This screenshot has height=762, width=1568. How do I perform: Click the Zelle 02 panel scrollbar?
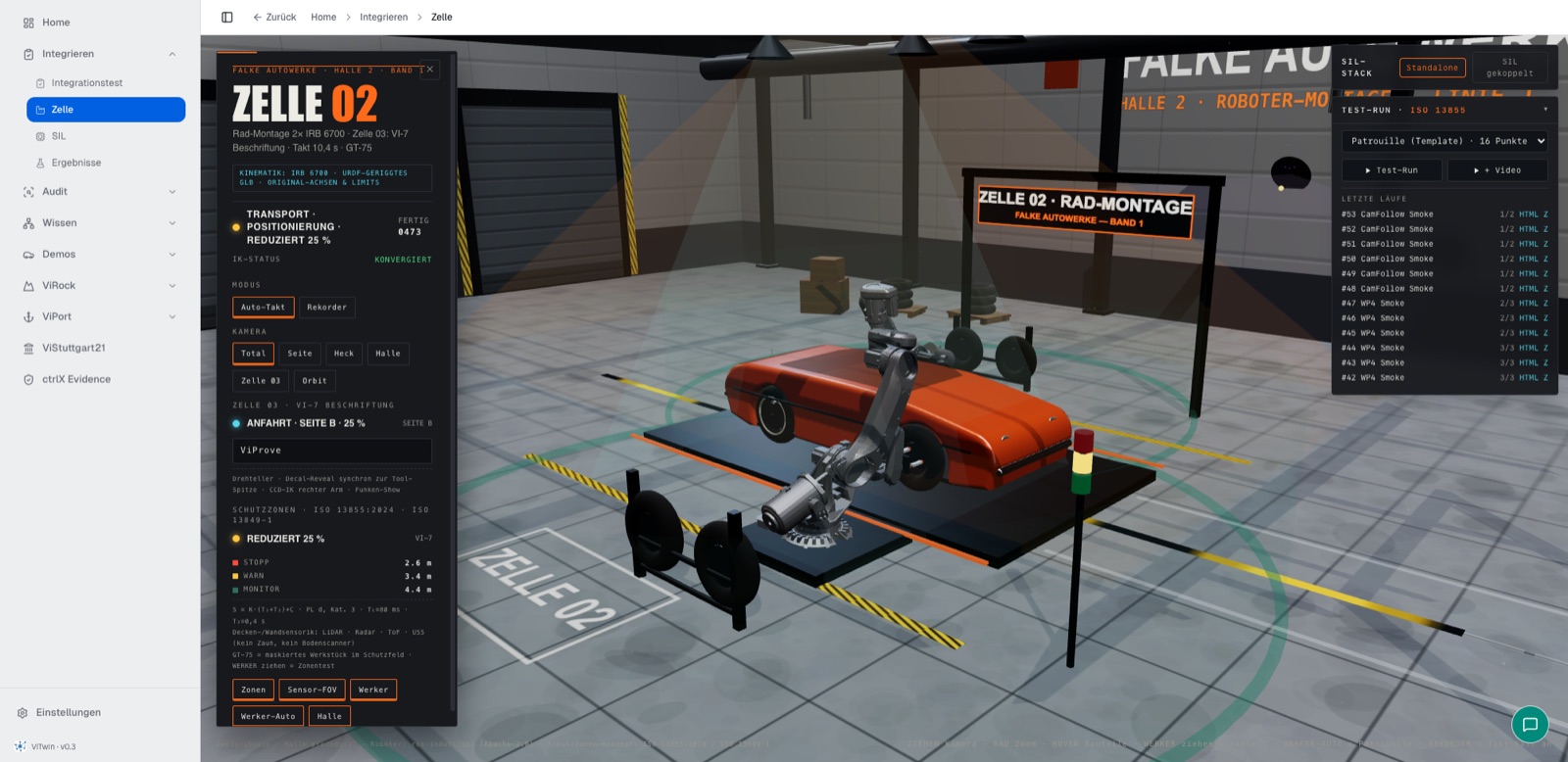coord(452,382)
